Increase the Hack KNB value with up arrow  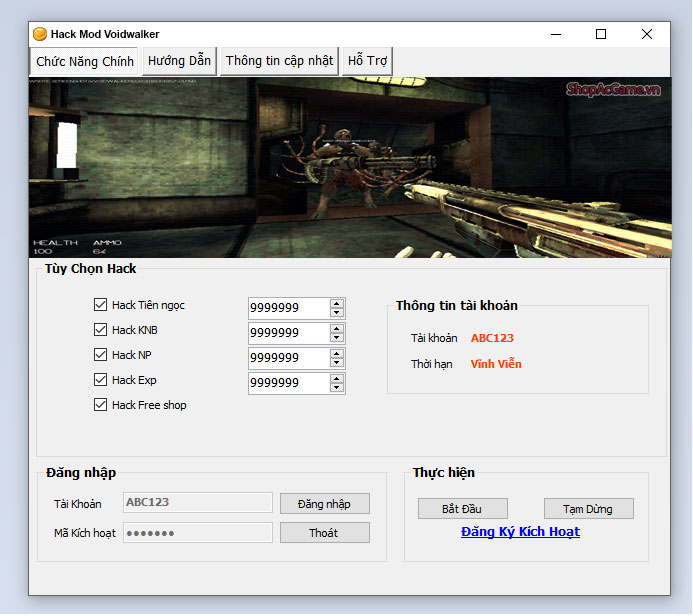pyautogui.click(x=337, y=329)
